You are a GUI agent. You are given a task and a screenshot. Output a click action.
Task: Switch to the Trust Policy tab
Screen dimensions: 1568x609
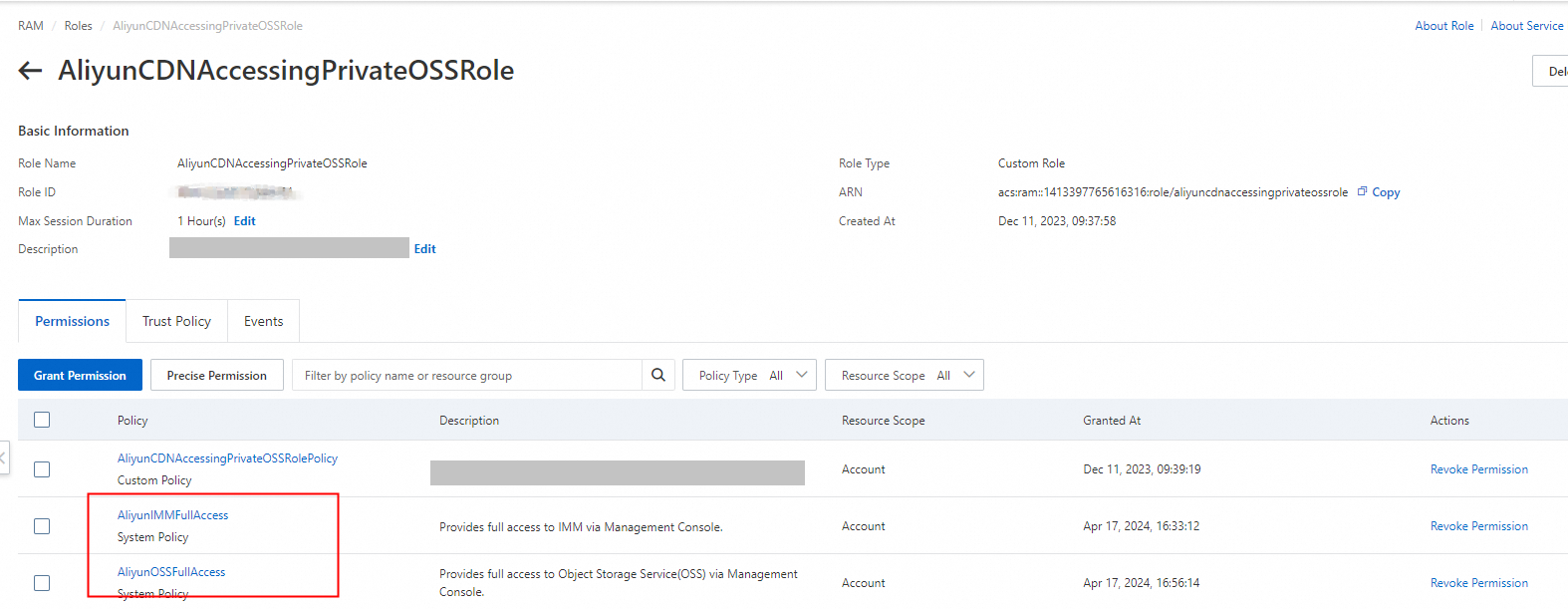[176, 321]
